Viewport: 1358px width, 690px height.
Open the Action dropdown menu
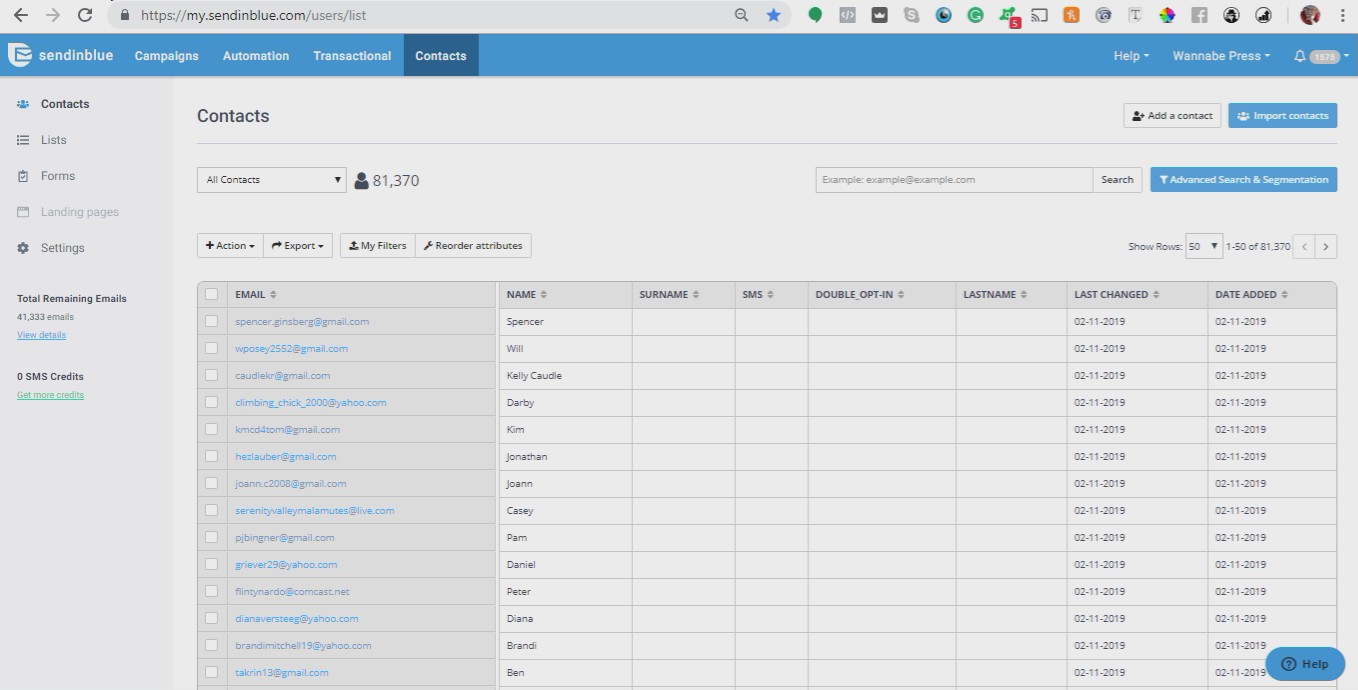pyautogui.click(x=229, y=245)
